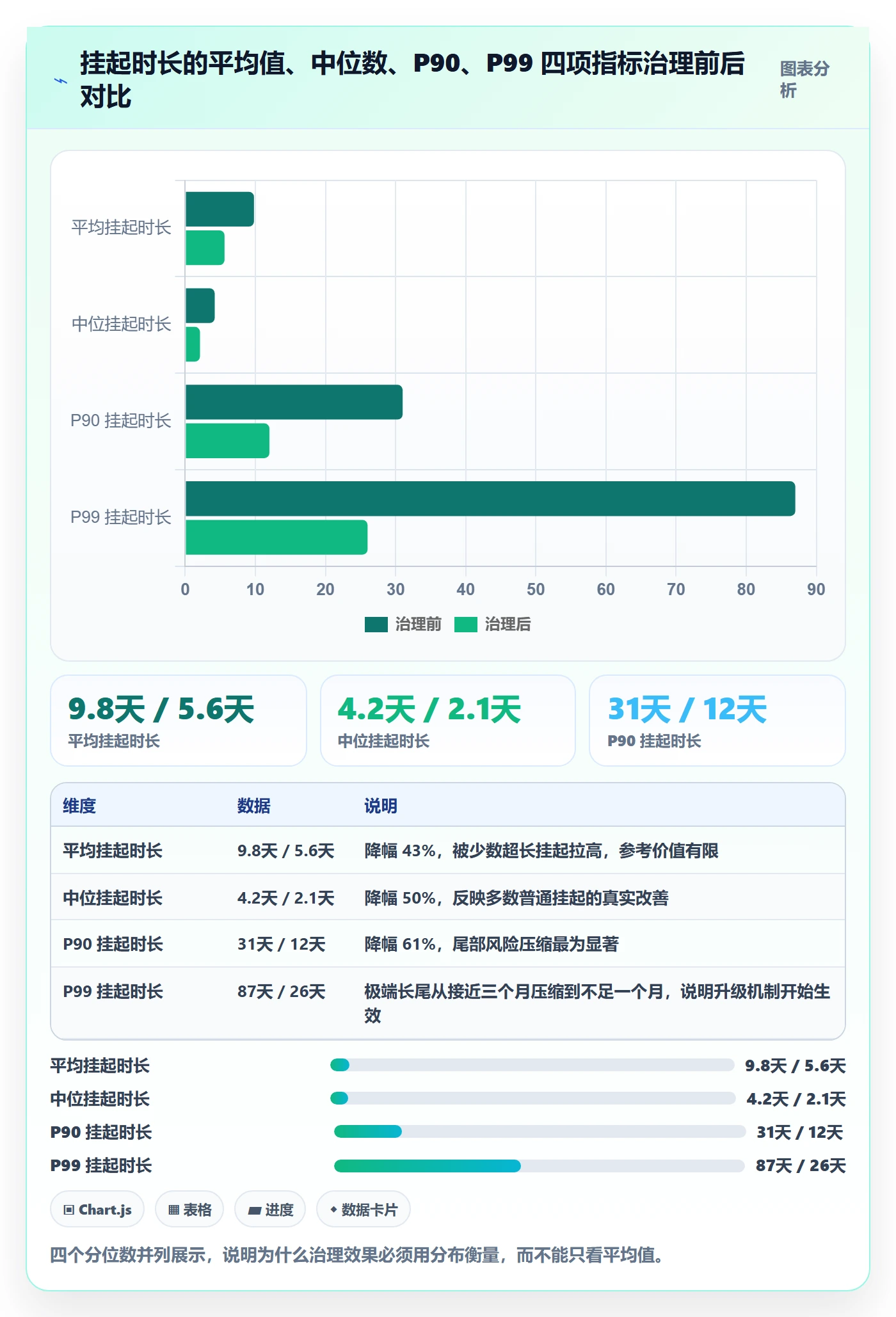
Task: Click the chart title heading
Action: pos(412,80)
